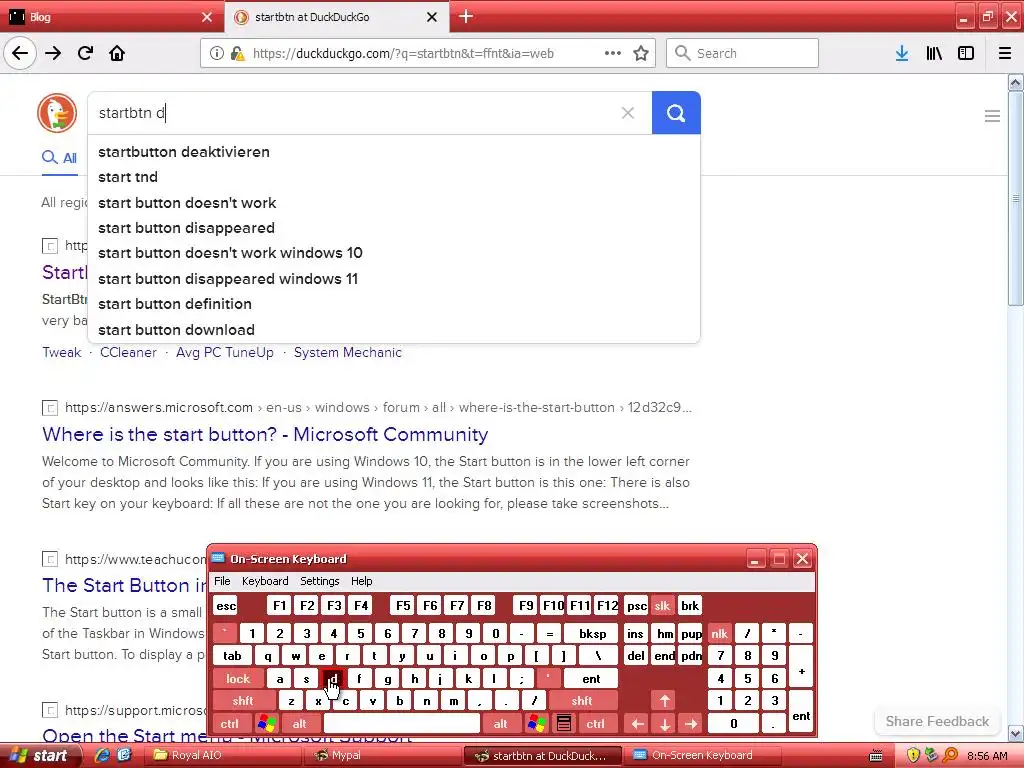Image resolution: width=1024 pixels, height=768 pixels.
Task: Toggle the sidebar view icon
Action: 966,53
